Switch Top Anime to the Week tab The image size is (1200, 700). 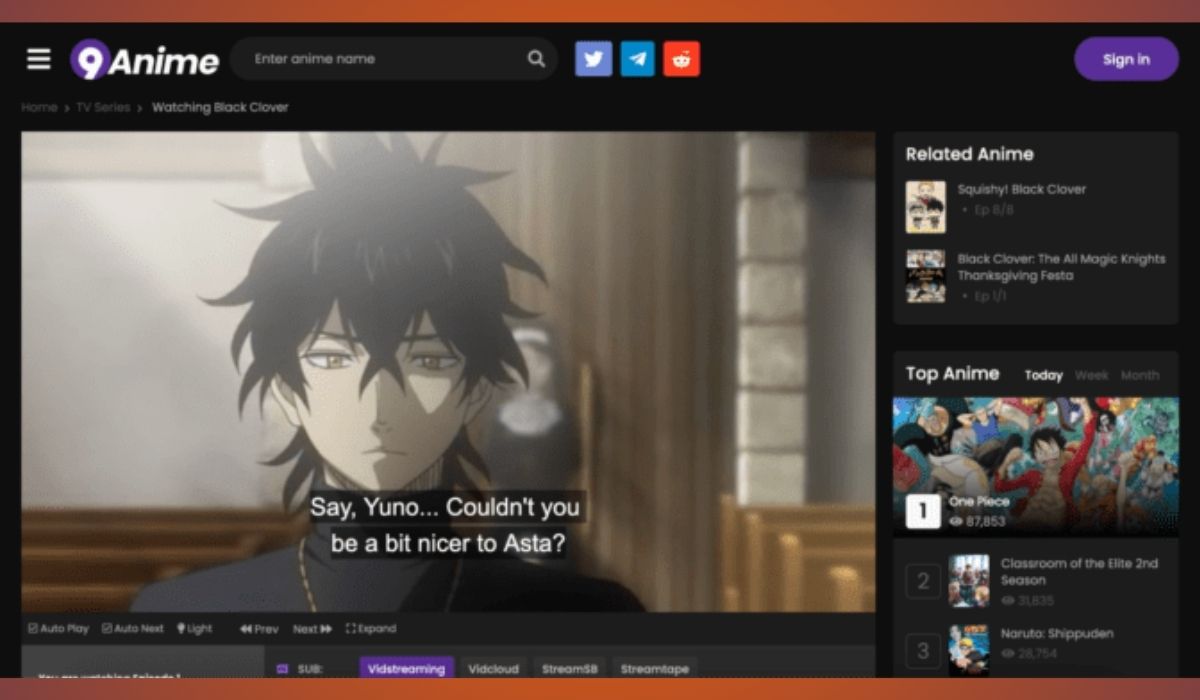click(x=1091, y=375)
